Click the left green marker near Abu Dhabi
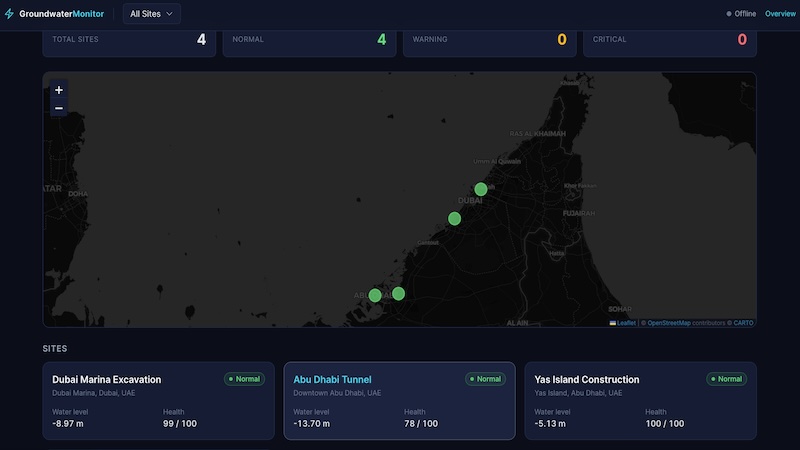The image size is (800, 450). point(375,295)
